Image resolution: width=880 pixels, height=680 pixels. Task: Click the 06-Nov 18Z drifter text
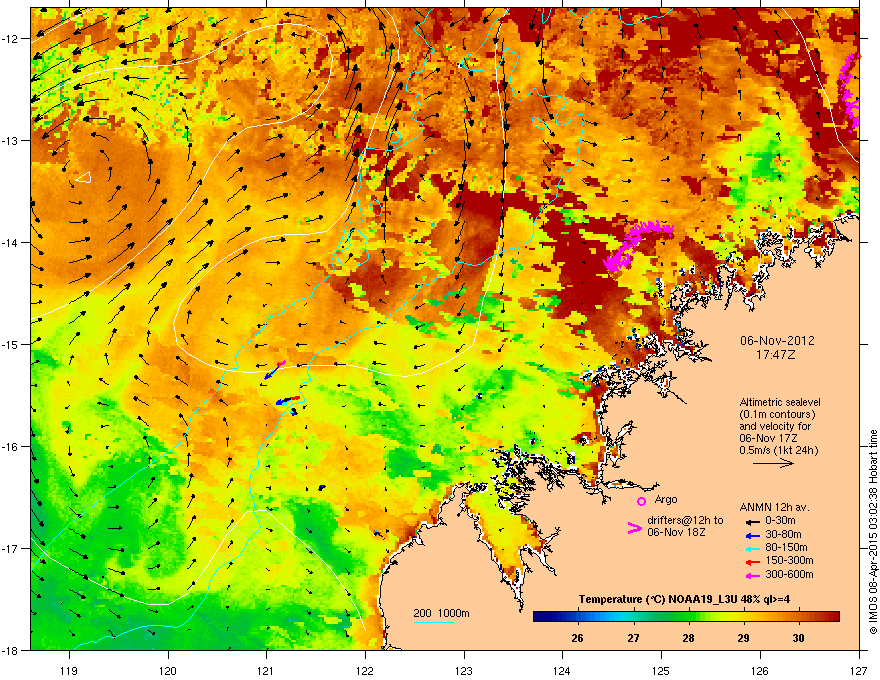point(676,532)
